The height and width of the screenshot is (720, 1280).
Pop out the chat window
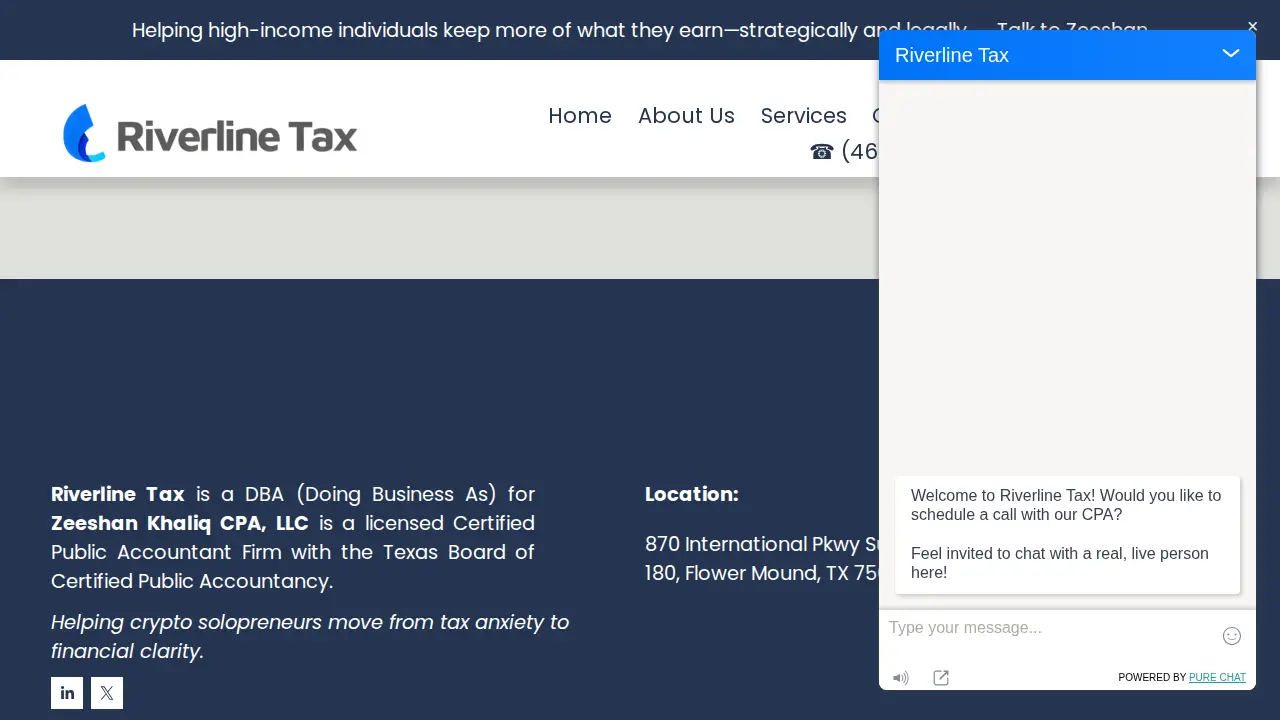coord(941,678)
